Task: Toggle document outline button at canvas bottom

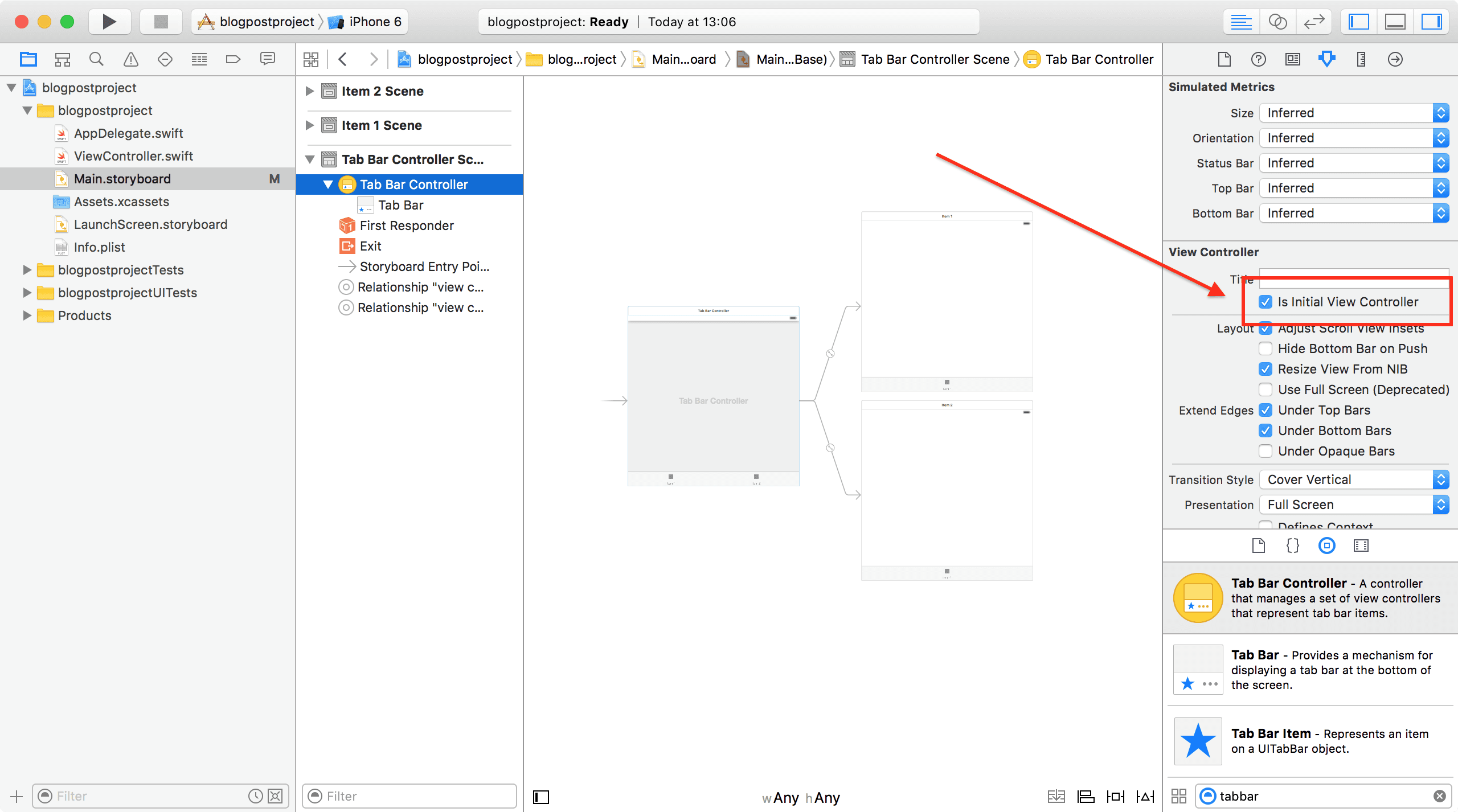Action: click(x=540, y=797)
